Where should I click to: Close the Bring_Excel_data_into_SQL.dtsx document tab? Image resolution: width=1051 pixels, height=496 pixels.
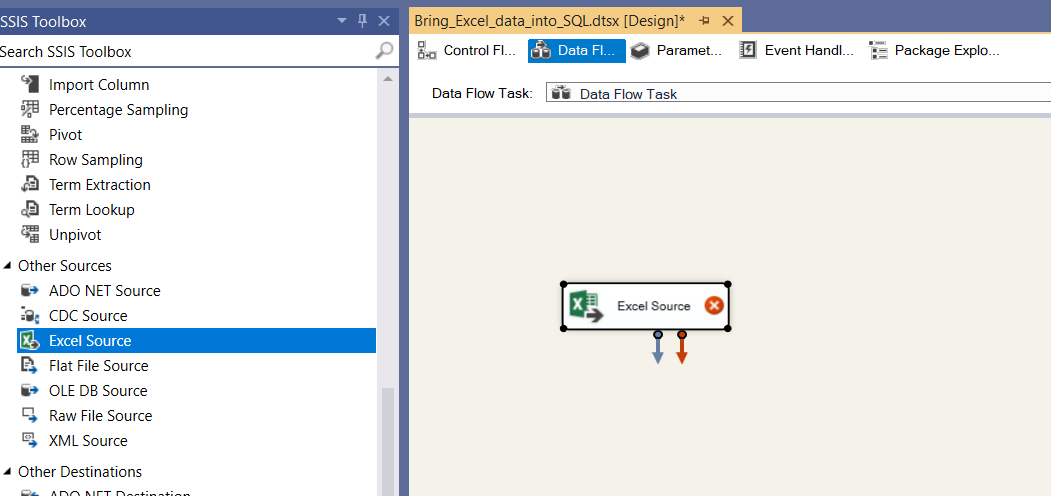click(x=727, y=21)
